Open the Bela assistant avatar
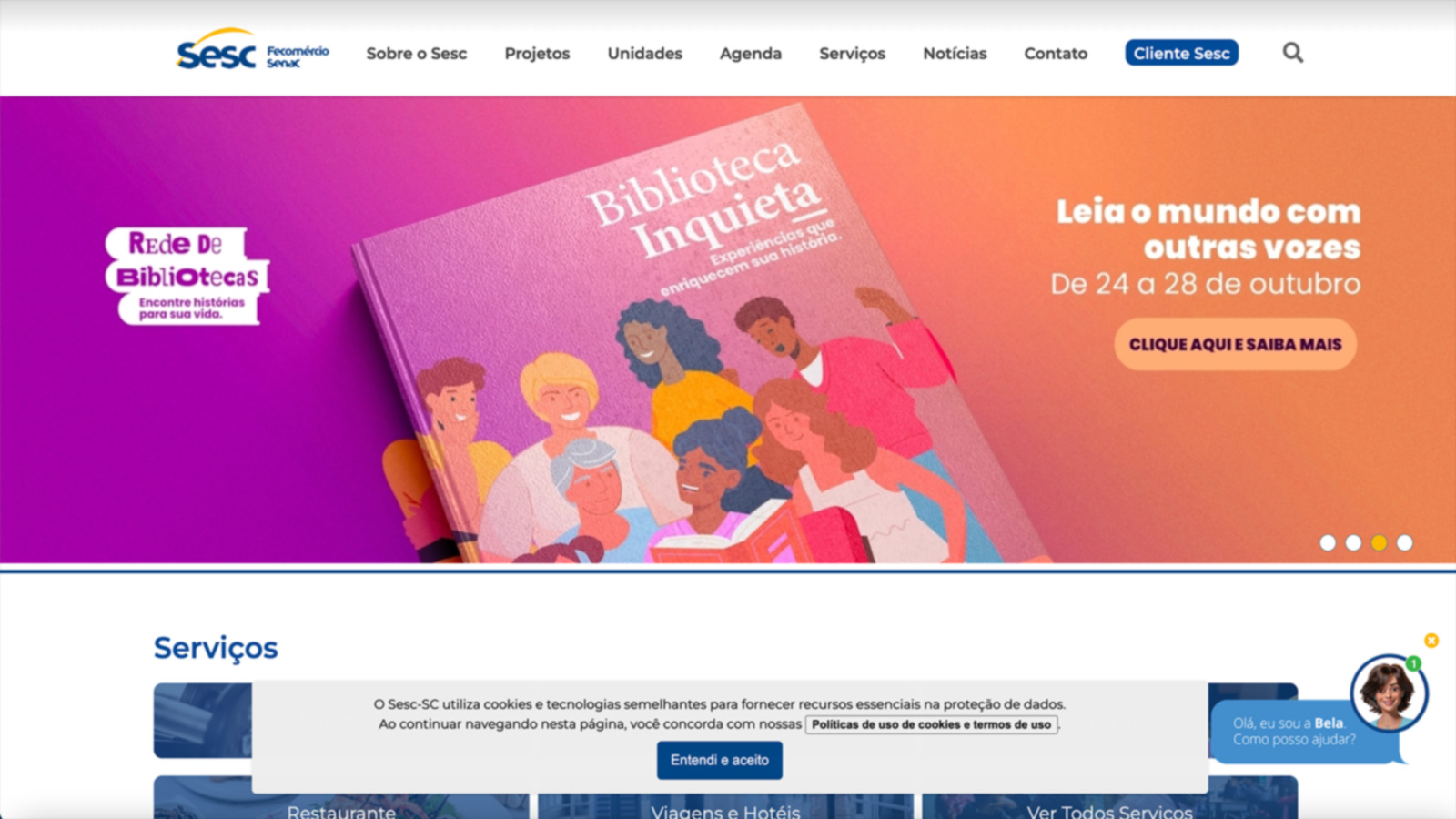 click(x=1389, y=693)
